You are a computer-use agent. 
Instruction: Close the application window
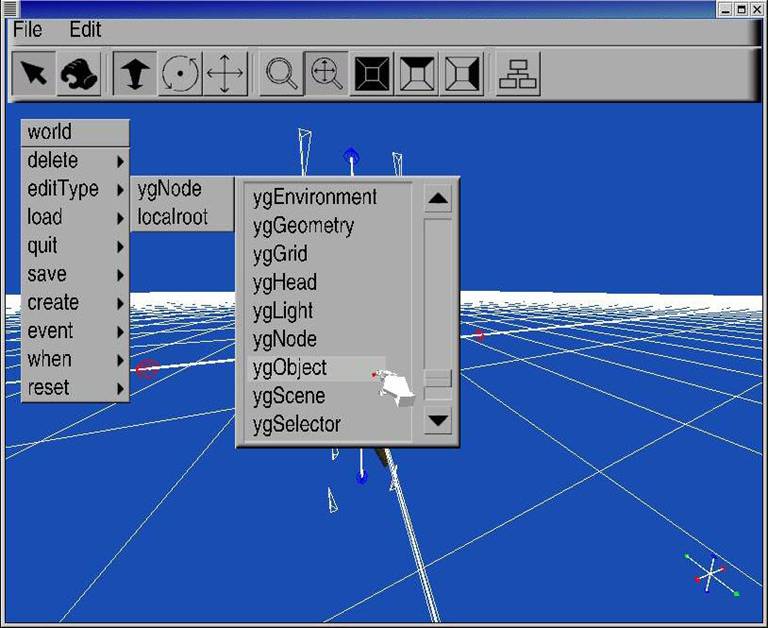tap(757, 9)
